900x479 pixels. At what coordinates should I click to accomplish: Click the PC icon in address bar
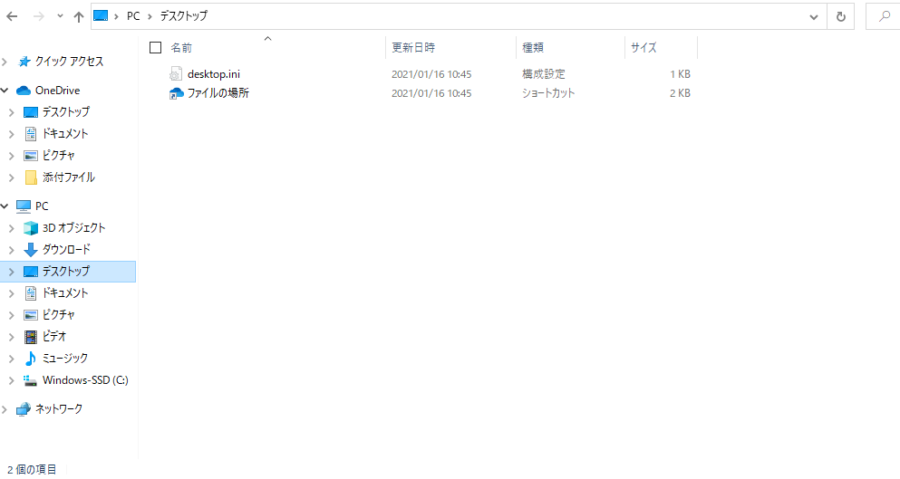pos(100,16)
